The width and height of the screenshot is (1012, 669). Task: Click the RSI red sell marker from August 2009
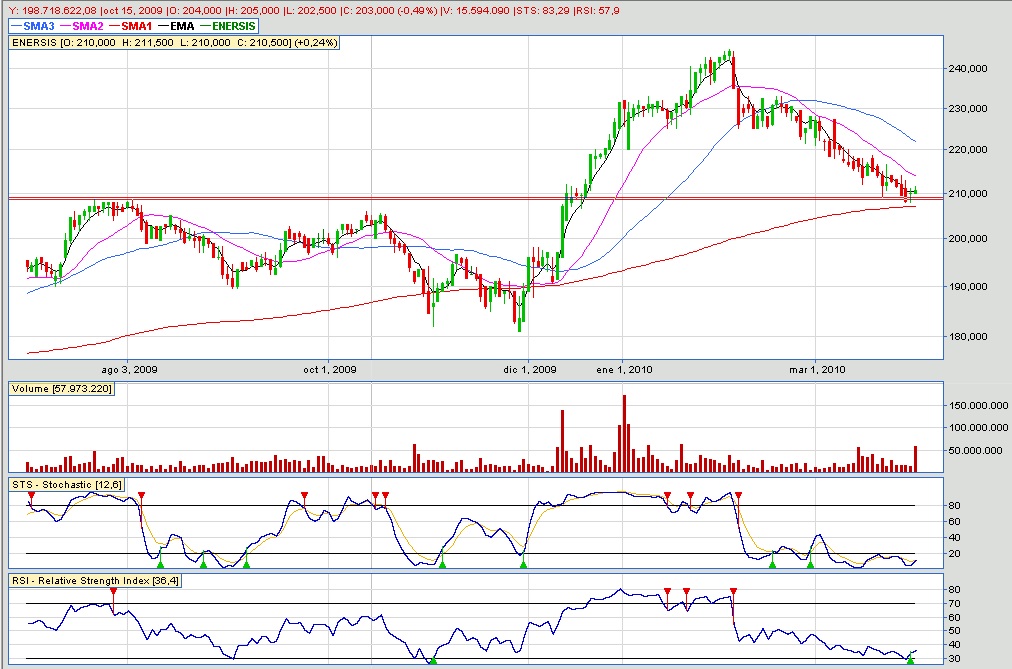pos(114,591)
